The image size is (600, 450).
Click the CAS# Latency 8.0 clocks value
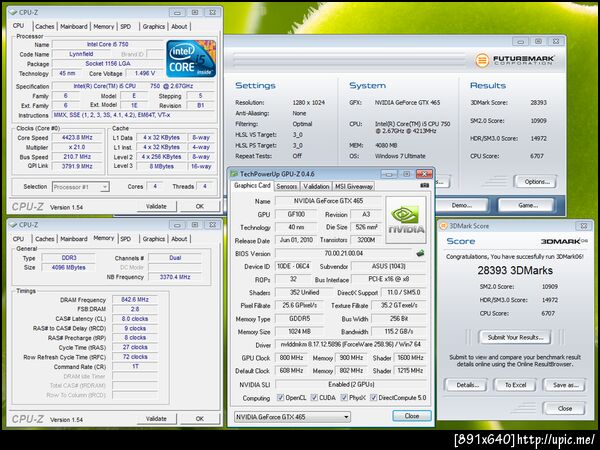click(x=135, y=318)
